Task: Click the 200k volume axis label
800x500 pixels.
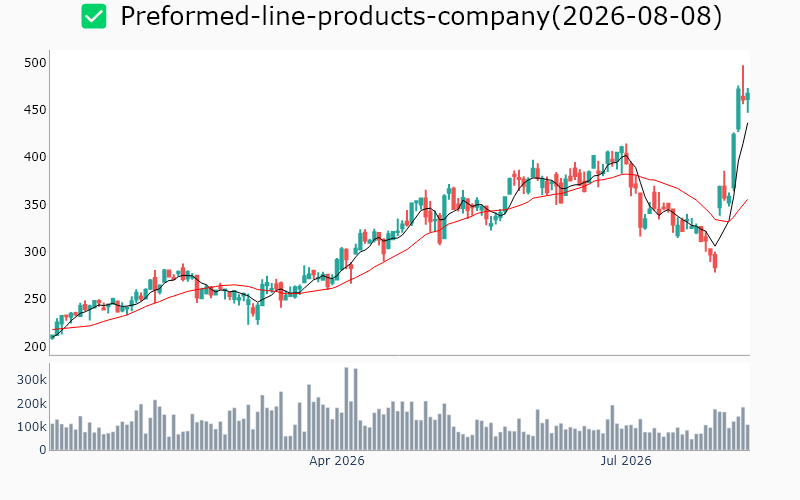Action: click(32, 404)
